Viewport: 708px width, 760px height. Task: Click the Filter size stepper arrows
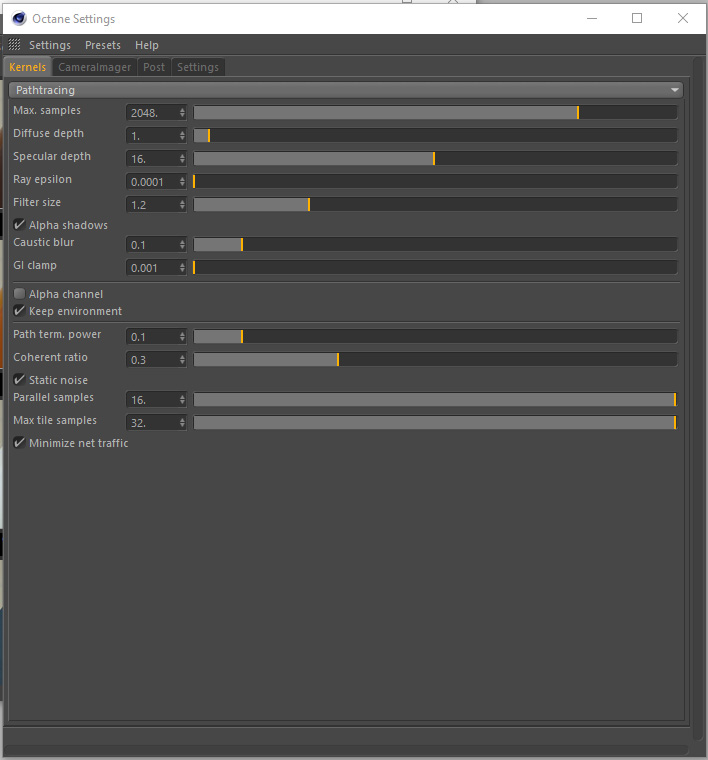pyautogui.click(x=182, y=205)
